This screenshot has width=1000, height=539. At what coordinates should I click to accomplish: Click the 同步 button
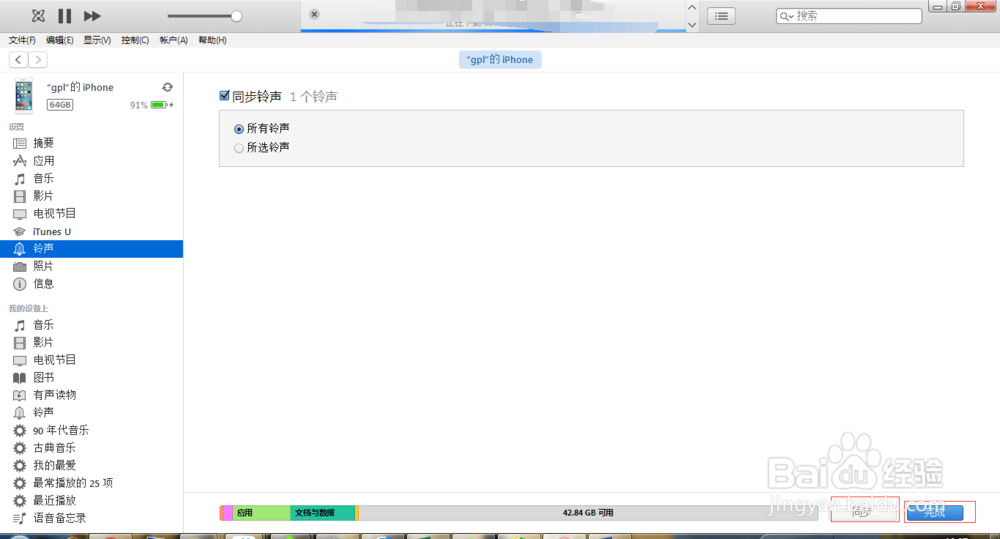(x=864, y=511)
